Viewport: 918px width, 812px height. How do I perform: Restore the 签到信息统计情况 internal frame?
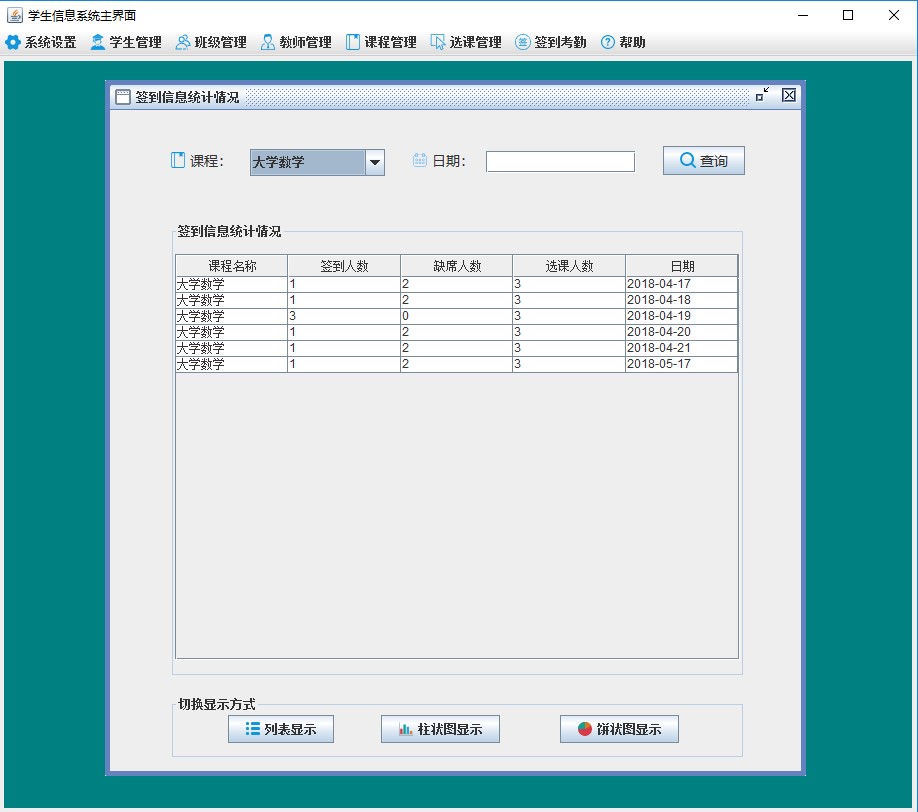[762, 94]
